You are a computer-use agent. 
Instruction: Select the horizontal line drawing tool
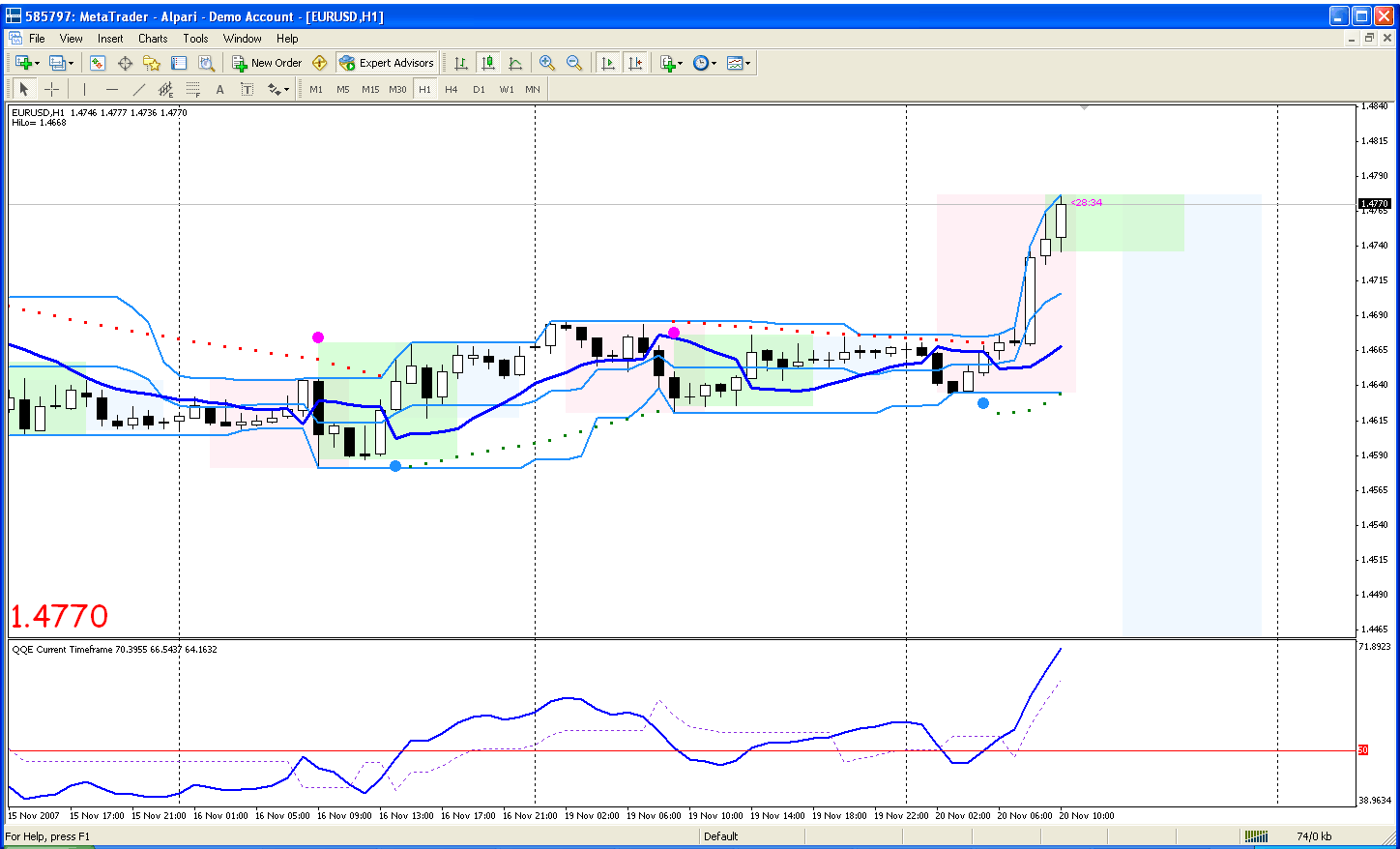click(x=112, y=89)
